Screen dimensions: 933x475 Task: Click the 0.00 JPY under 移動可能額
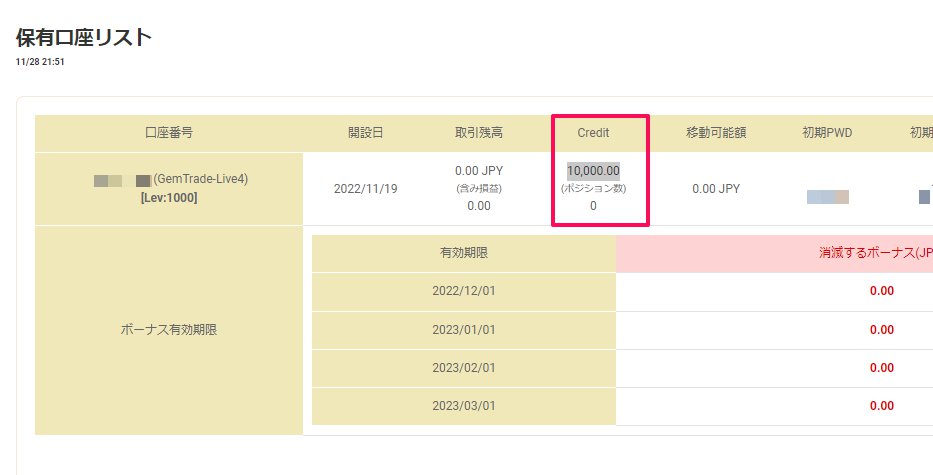pyautogui.click(x=716, y=188)
